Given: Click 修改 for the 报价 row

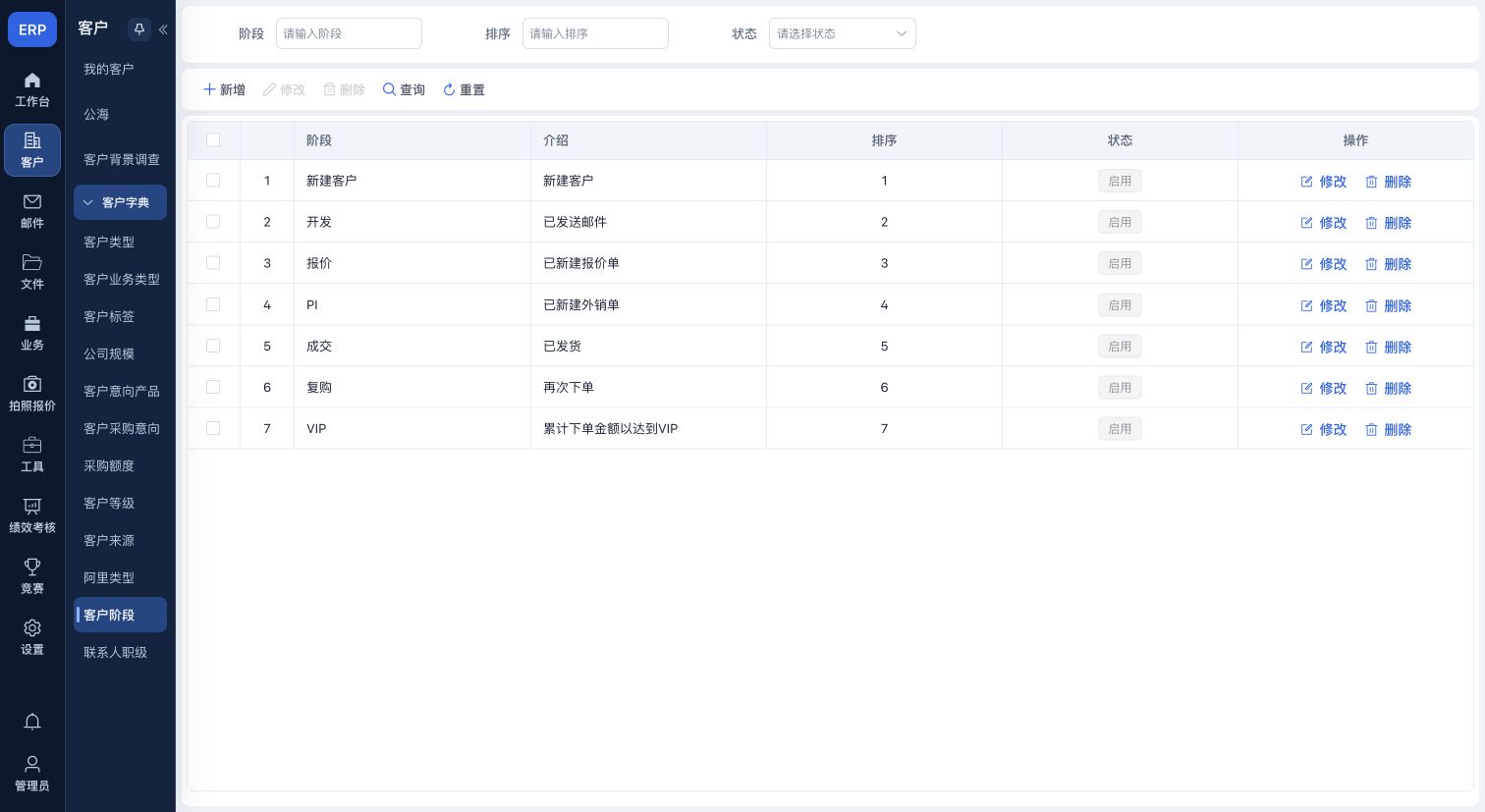Looking at the screenshot, I should [1323, 264].
